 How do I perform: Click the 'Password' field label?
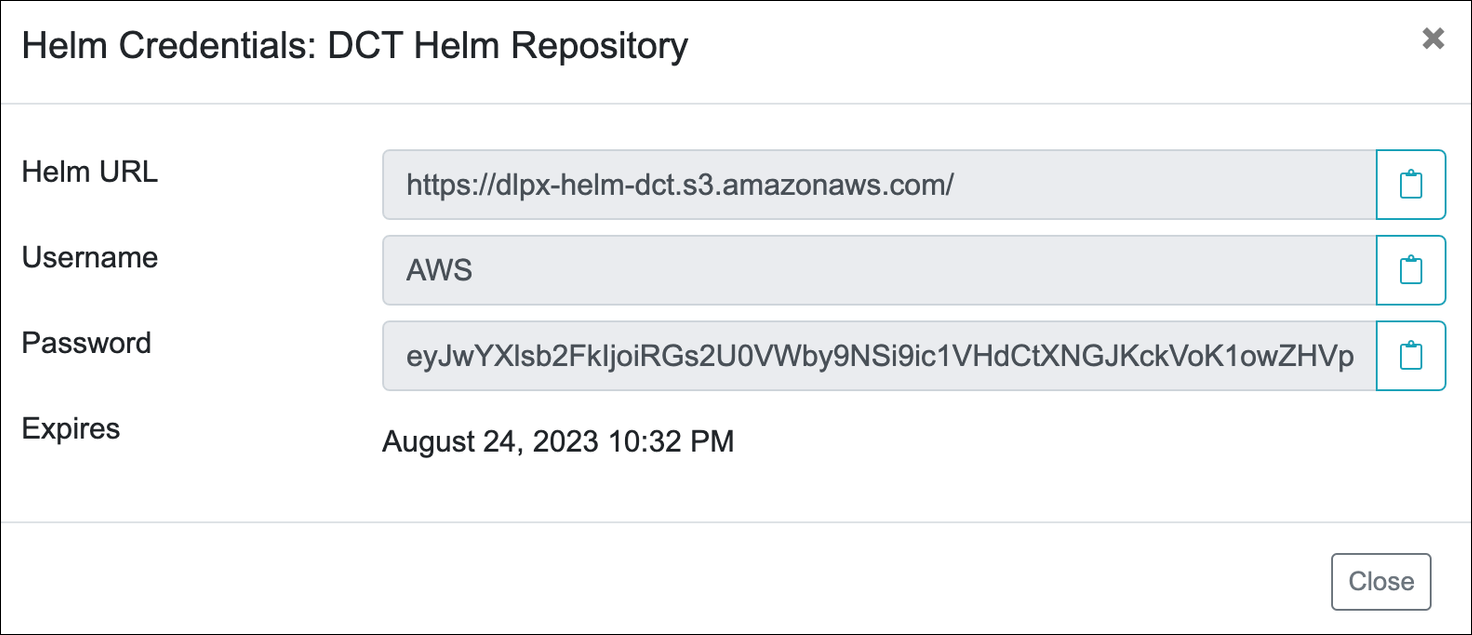(87, 343)
